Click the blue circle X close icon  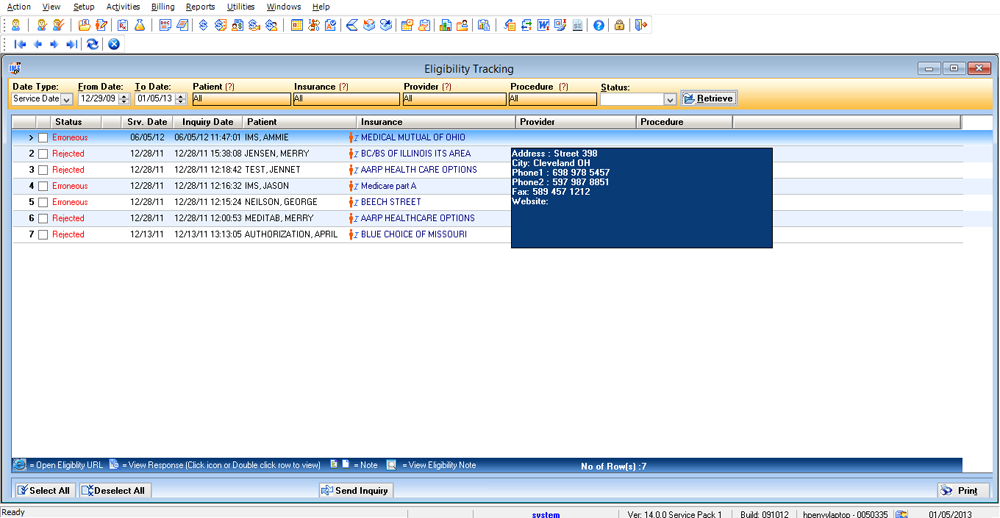(x=114, y=44)
